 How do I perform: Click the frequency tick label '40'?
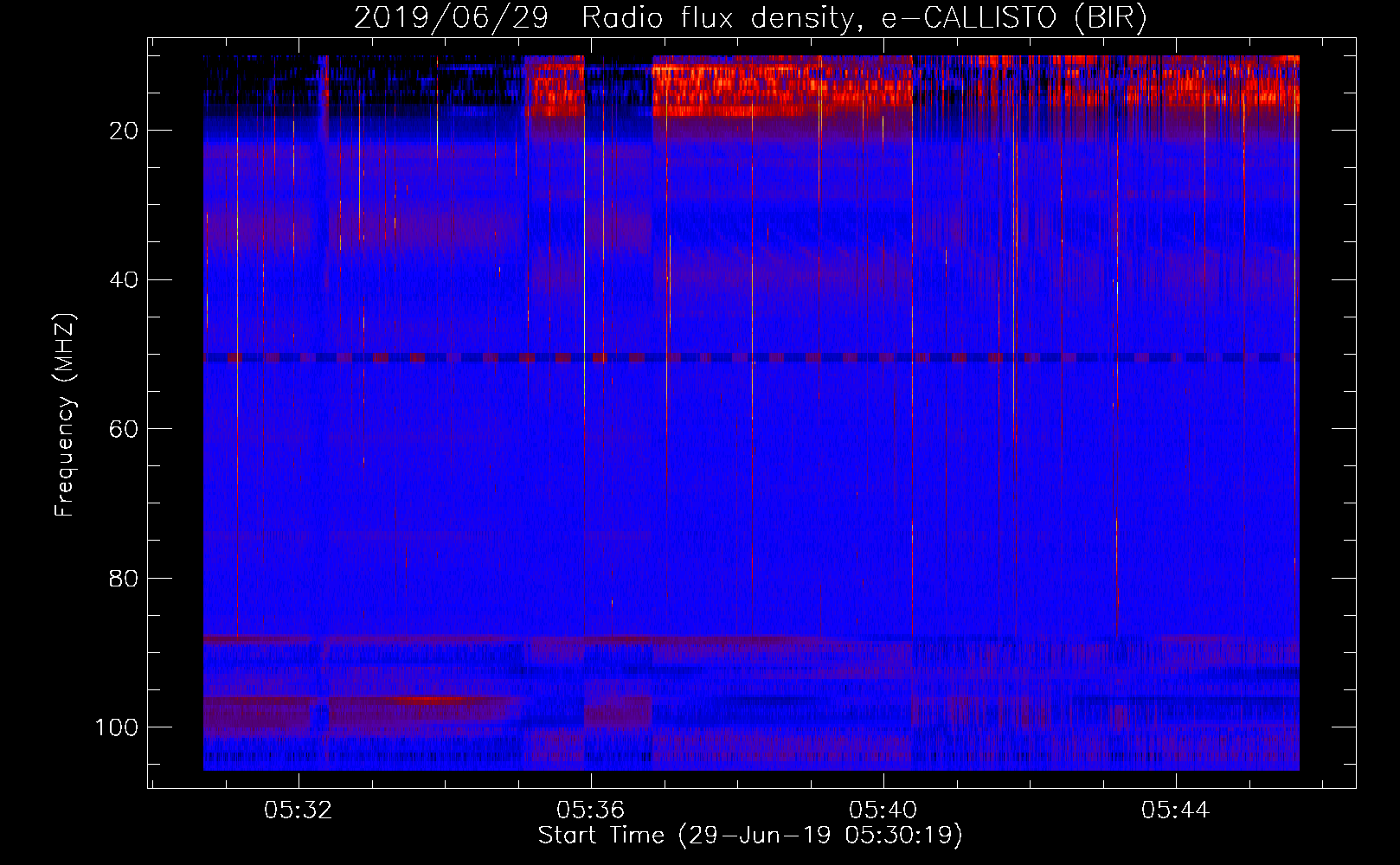tap(124, 280)
